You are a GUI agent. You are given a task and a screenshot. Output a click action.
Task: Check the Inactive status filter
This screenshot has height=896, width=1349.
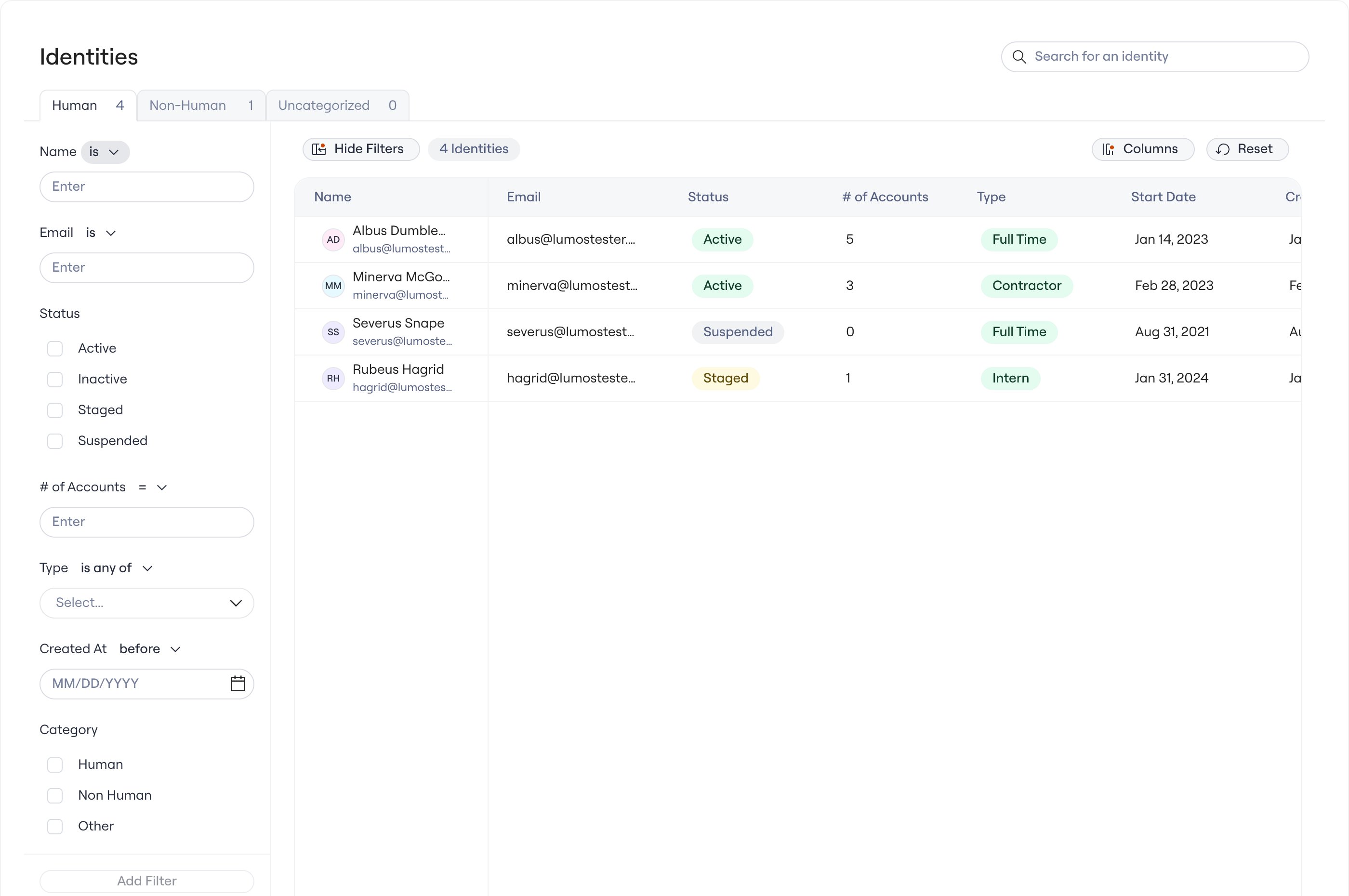[x=55, y=380]
